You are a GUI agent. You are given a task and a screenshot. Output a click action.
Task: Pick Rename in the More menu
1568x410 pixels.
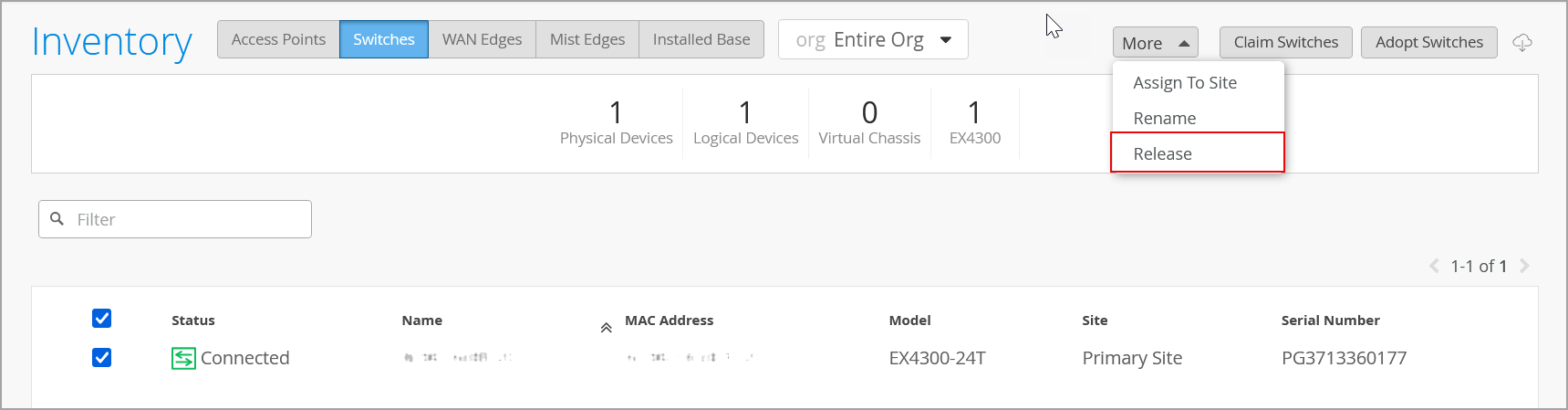[1164, 119]
